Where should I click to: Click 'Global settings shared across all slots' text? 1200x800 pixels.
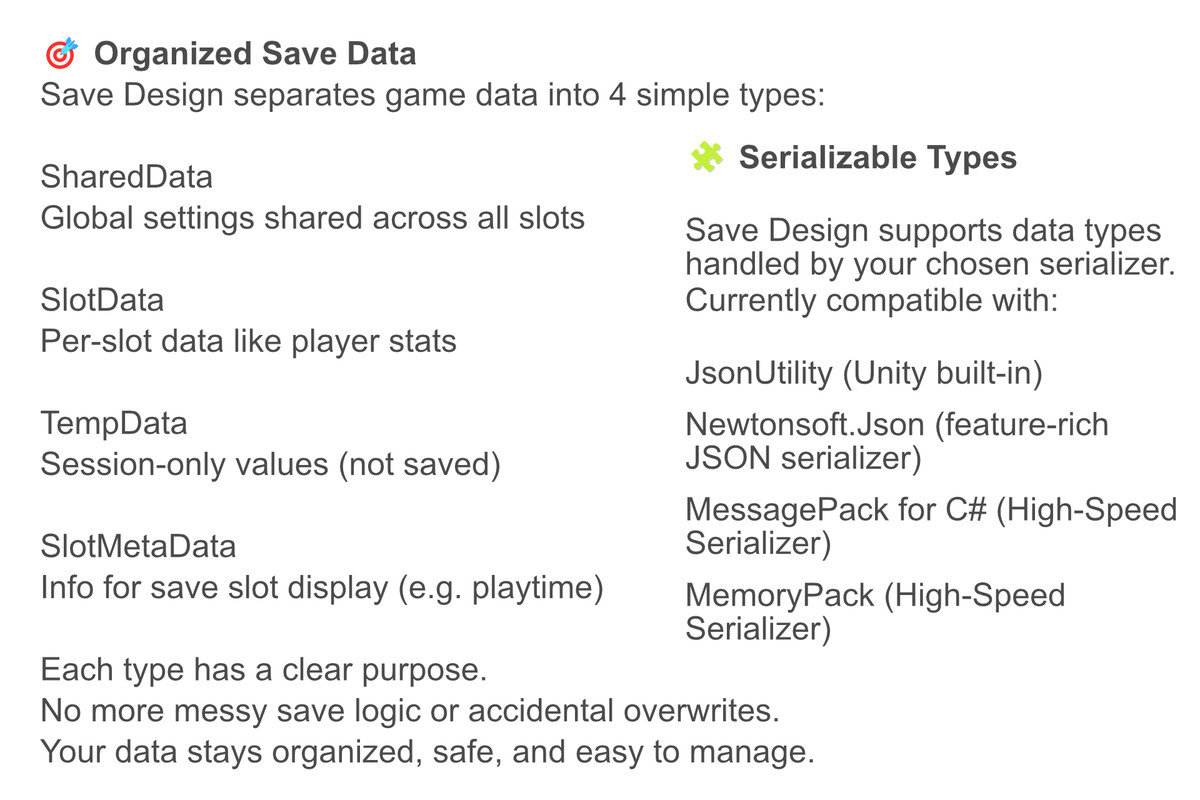(312, 218)
